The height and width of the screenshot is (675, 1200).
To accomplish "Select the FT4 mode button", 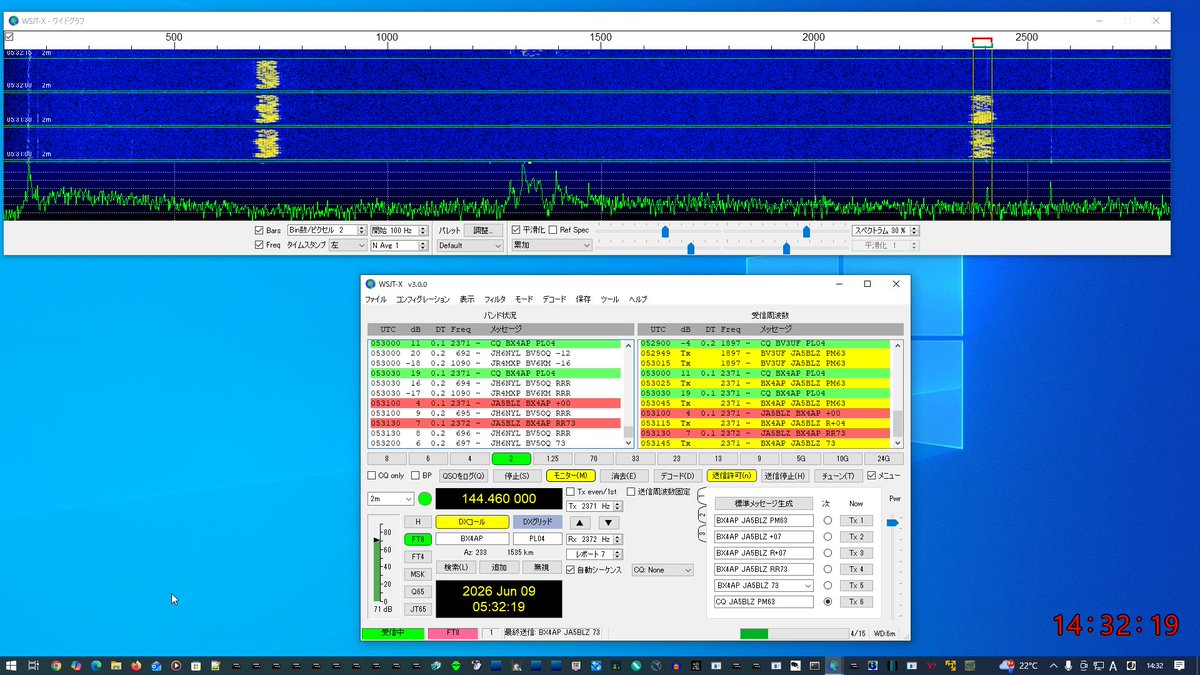I will [417, 556].
